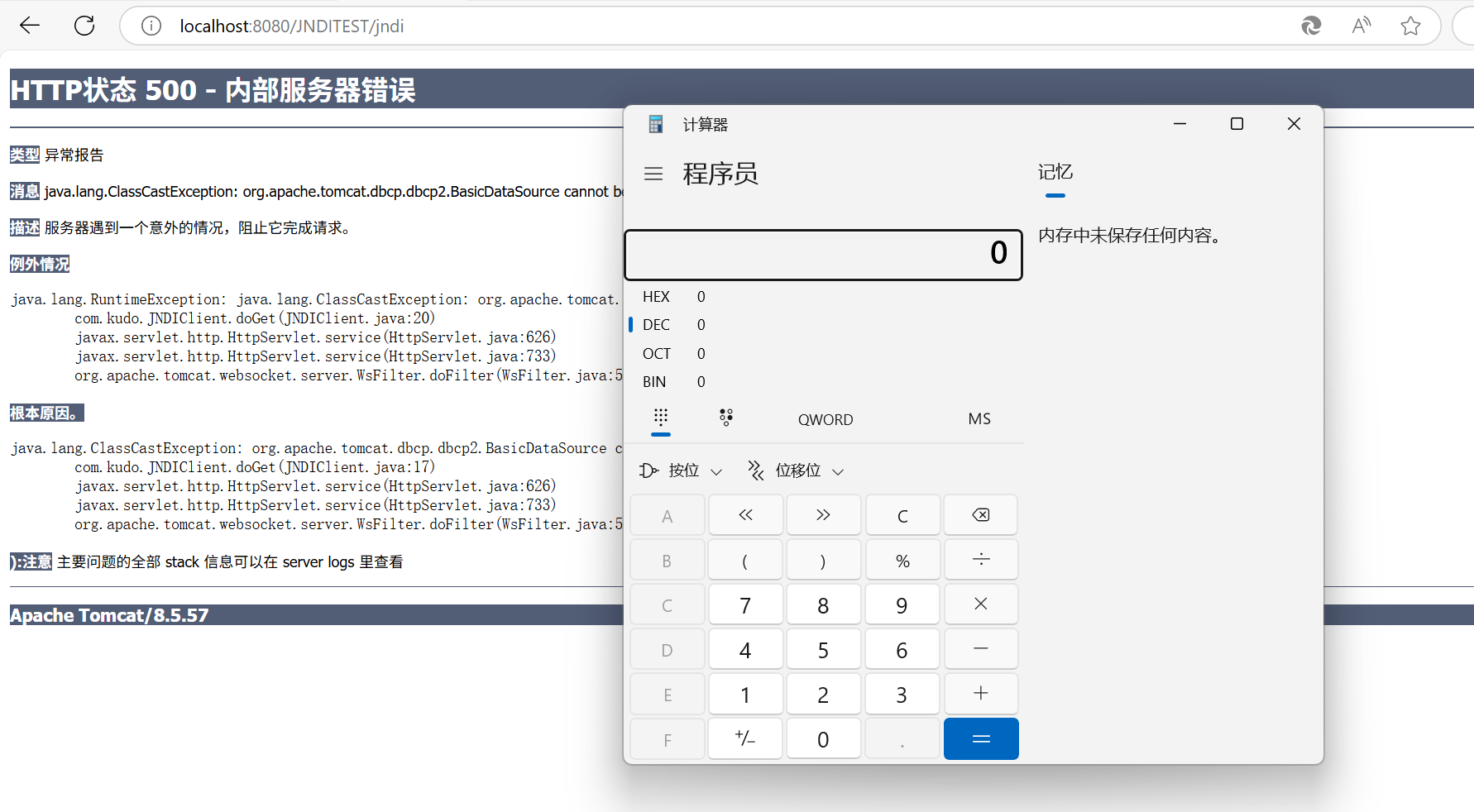
Task: Reload the localhost page
Action: point(84,26)
